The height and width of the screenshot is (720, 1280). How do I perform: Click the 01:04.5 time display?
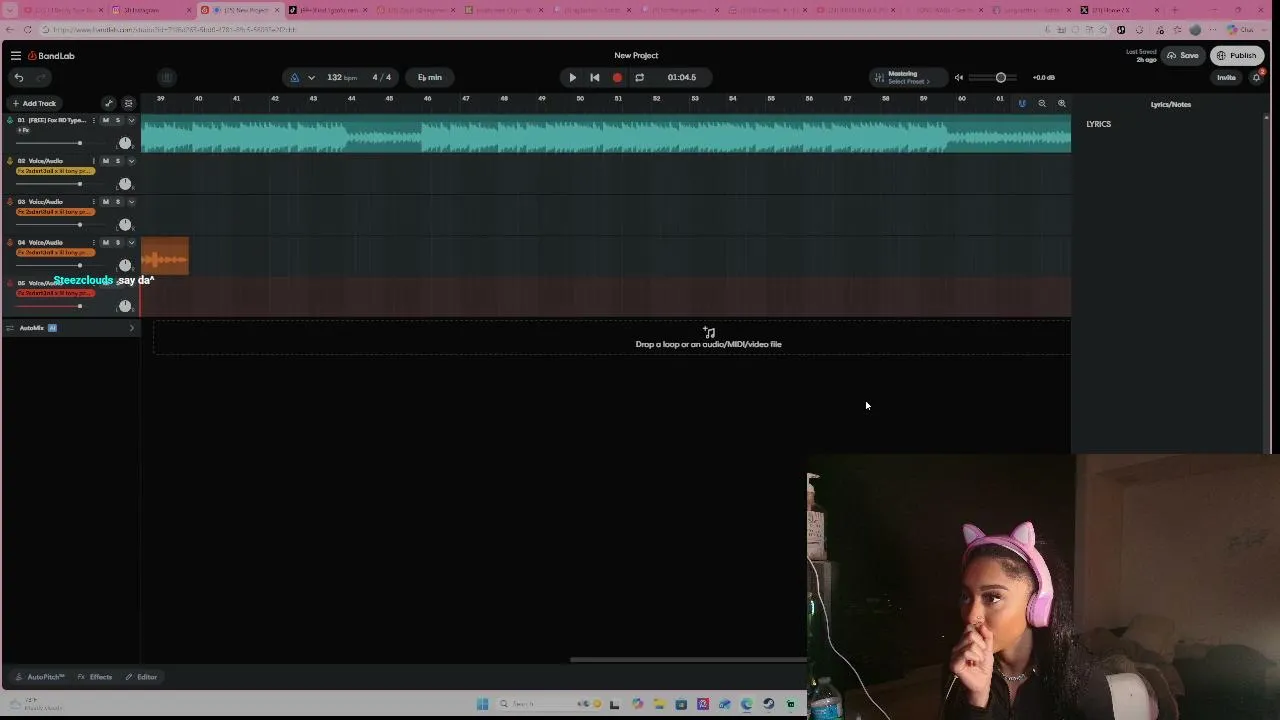tap(682, 77)
